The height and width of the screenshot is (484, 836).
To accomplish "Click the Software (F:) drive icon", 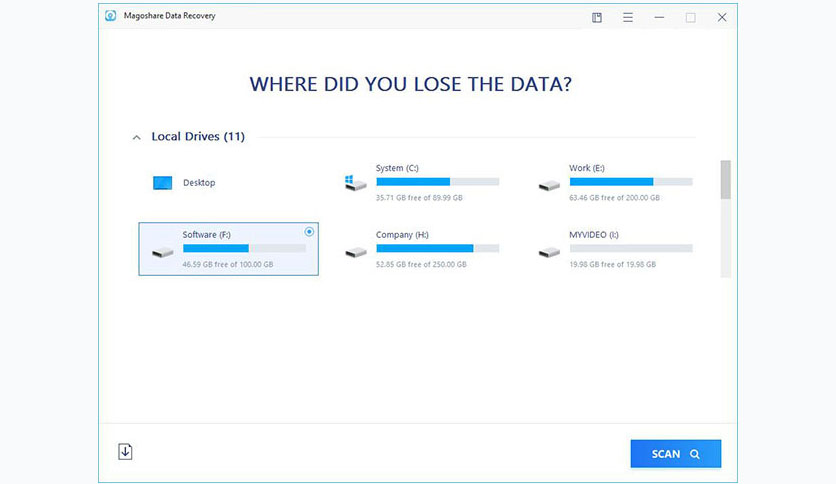I will (x=163, y=252).
